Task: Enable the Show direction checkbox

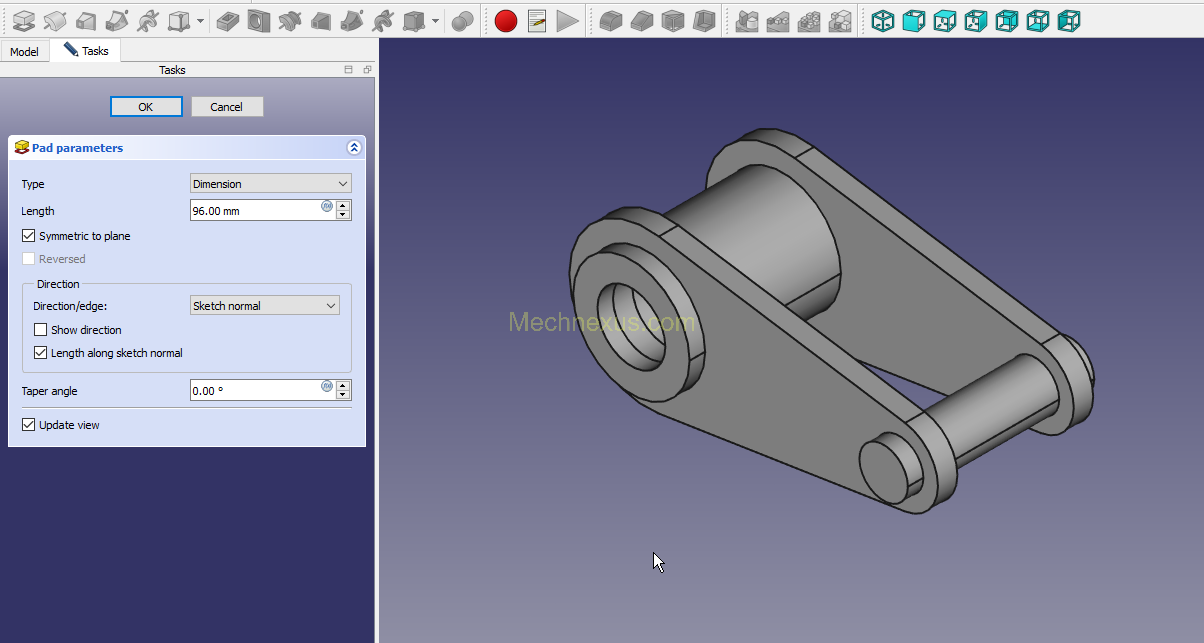Action: (40, 330)
